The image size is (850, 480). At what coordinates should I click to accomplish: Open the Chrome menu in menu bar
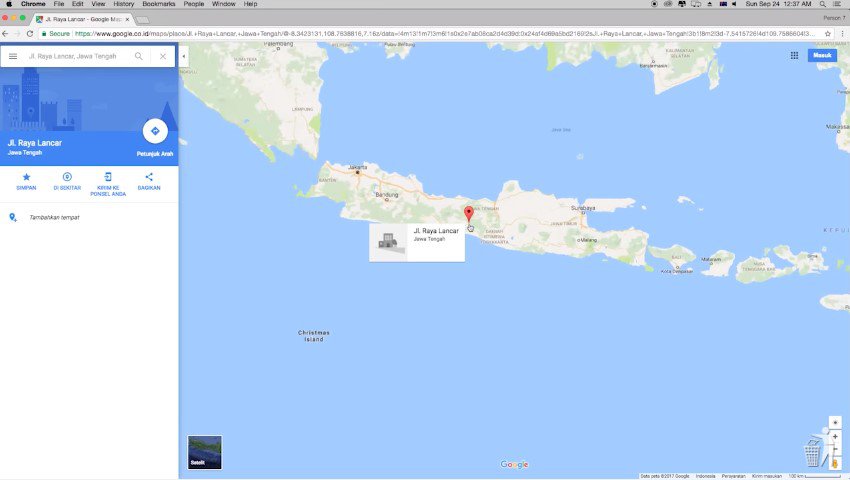click(x=33, y=4)
